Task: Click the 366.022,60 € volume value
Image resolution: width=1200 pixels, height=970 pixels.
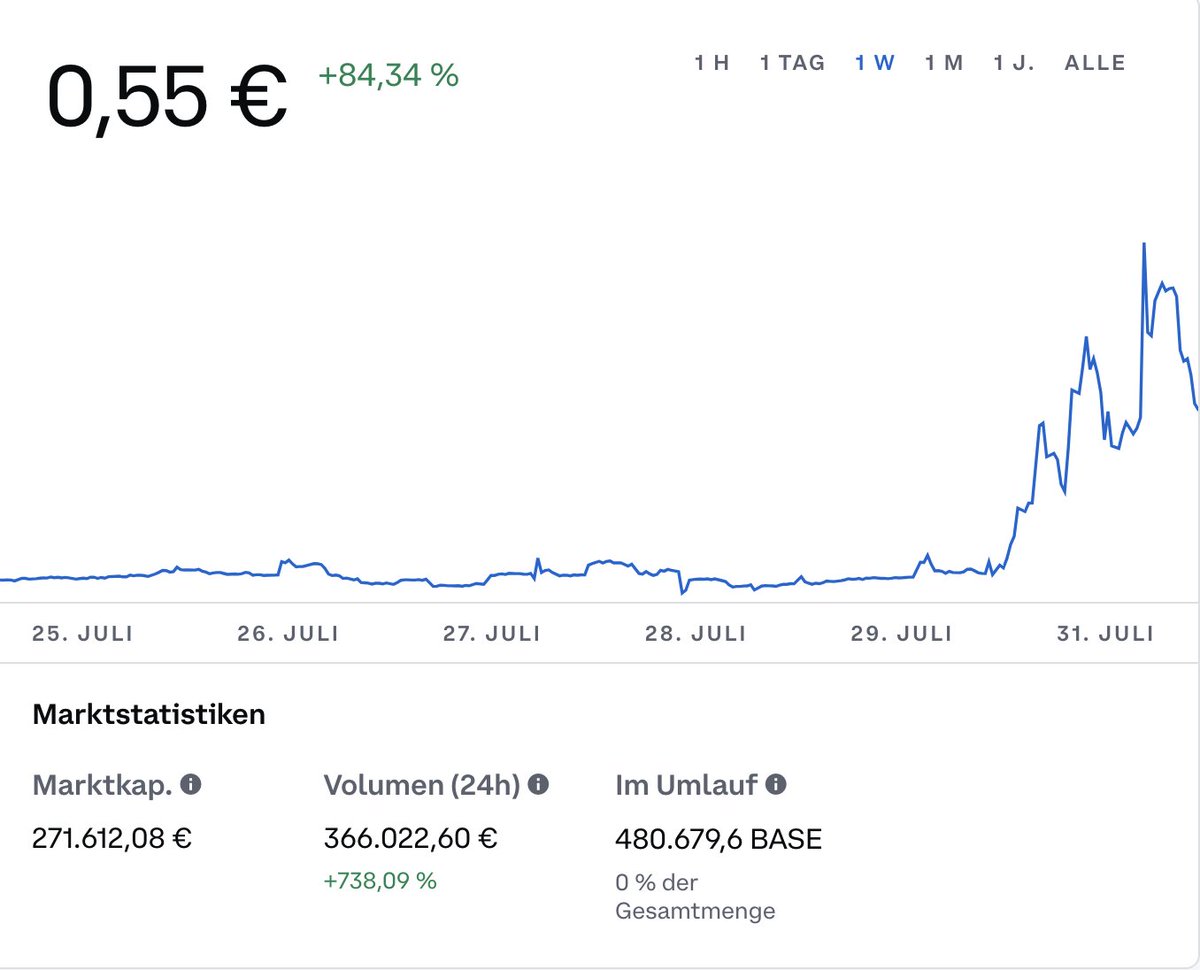Action: (411, 837)
